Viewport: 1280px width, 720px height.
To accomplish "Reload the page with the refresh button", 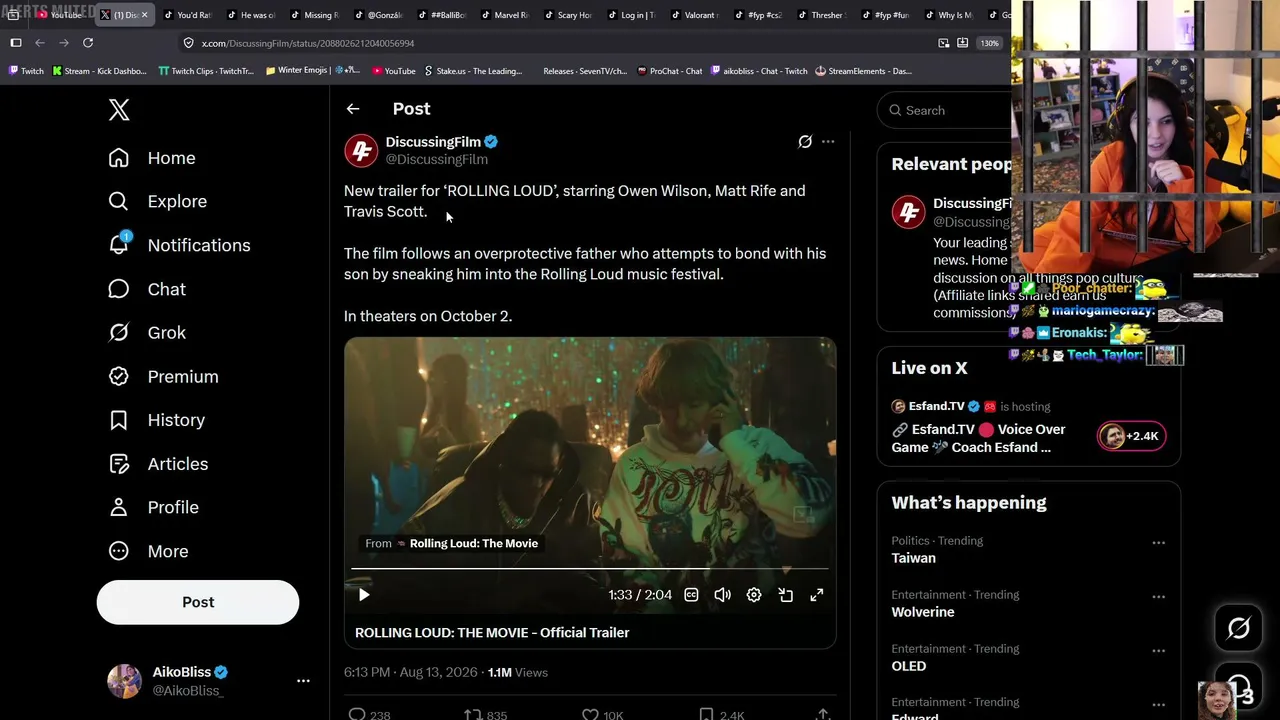I will pyautogui.click(x=88, y=43).
